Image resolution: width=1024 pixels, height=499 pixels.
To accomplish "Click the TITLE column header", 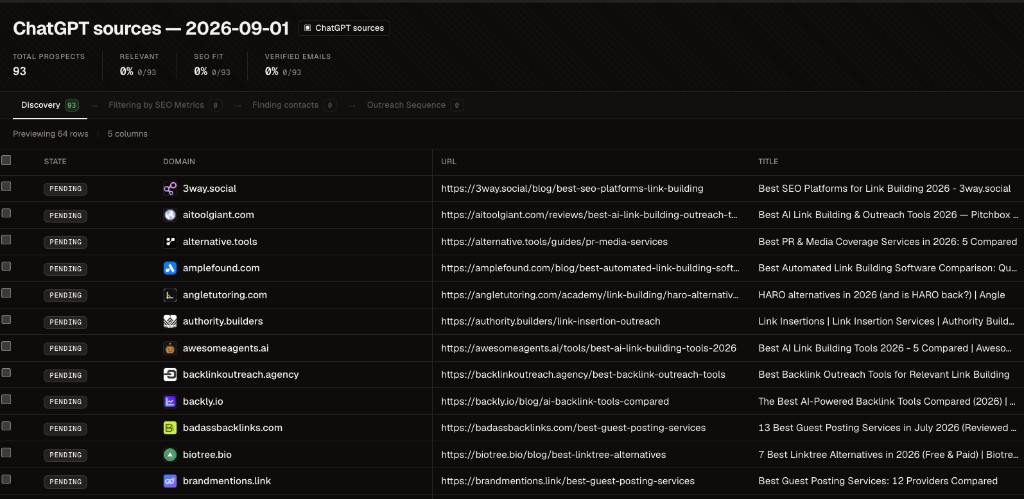I will click(768, 161).
